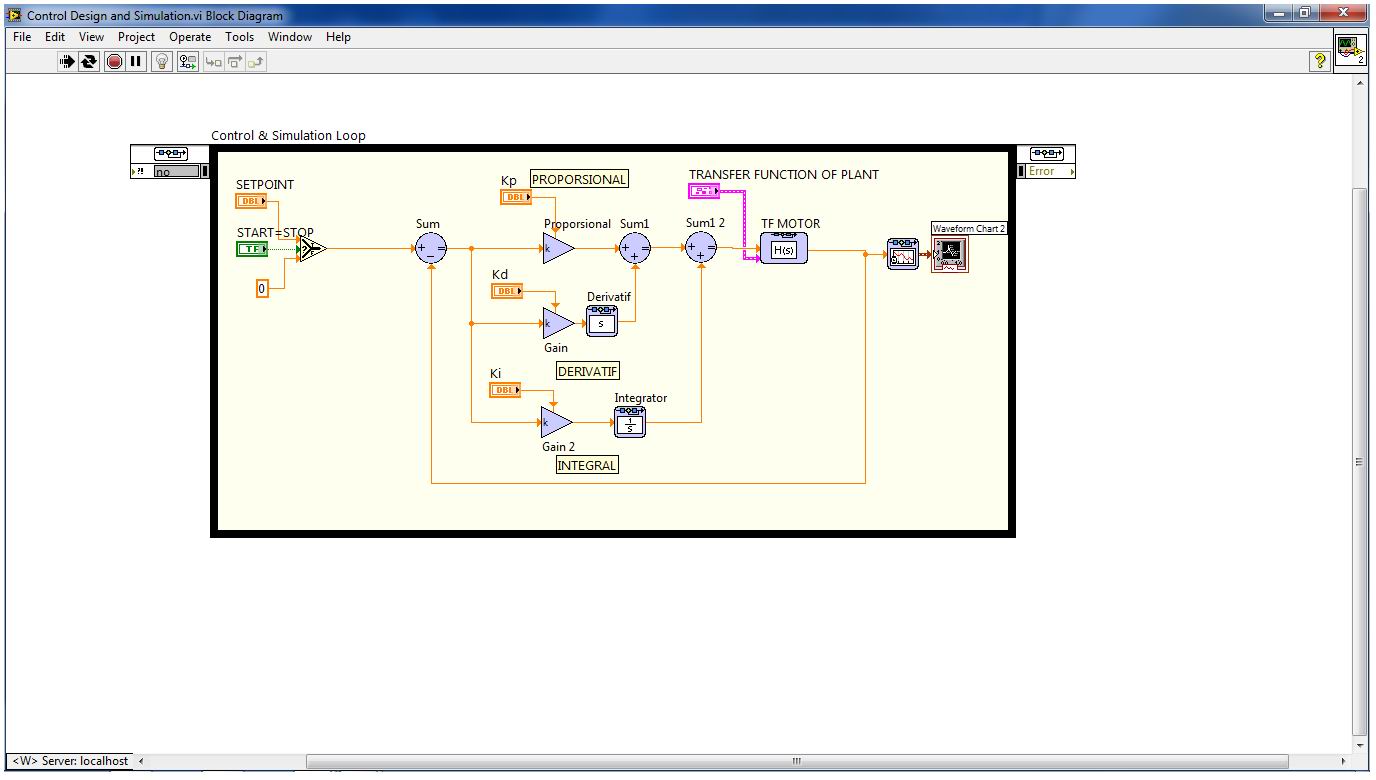This screenshot has width=1376, height=780.
Task: Click the Waveform Chart 2 label
Action: (969, 228)
